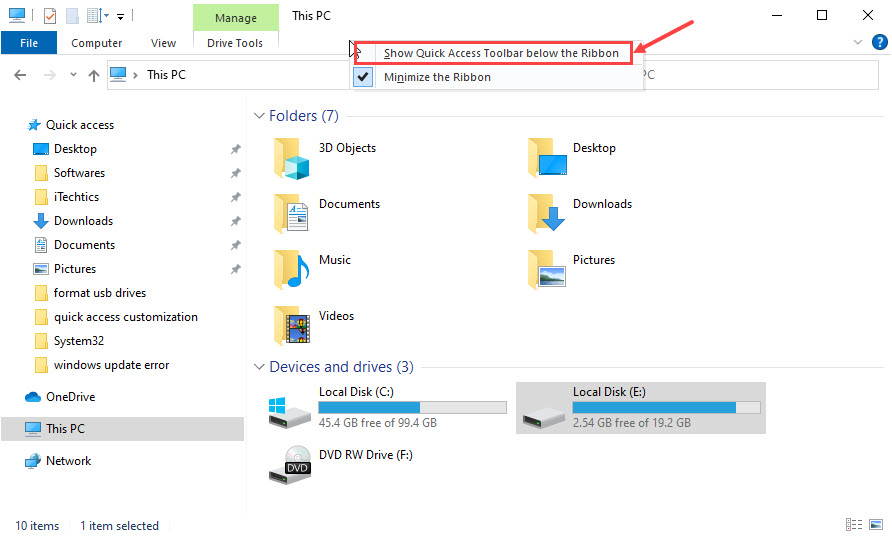Go back with the Back arrow

(x=20, y=75)
